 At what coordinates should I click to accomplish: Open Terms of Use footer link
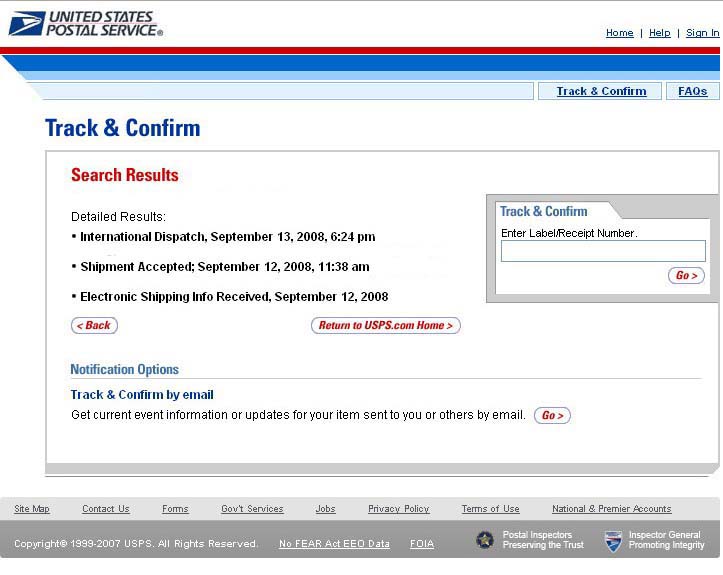point(491,509)
